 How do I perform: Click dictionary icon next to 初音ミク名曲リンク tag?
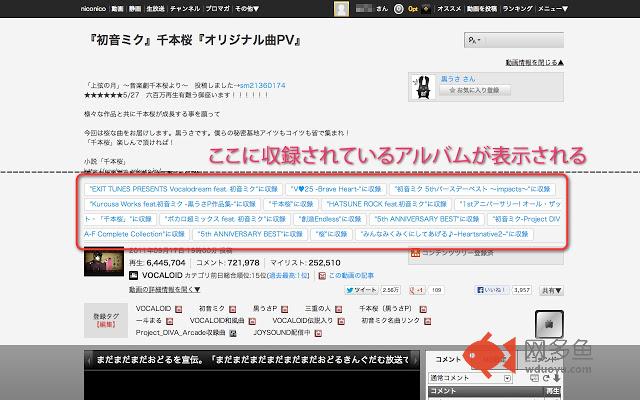(427, 321)
